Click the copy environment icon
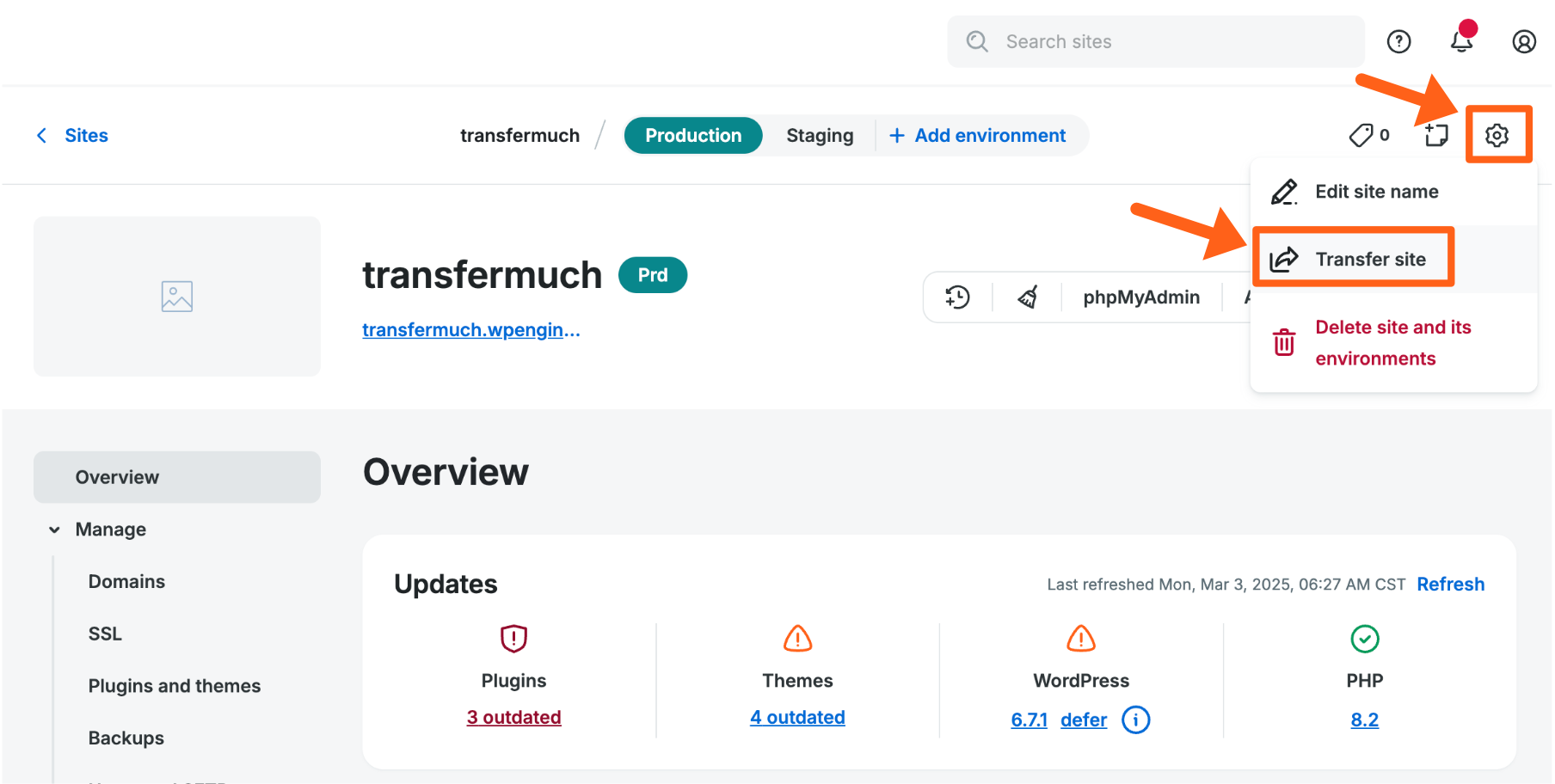 coord(1435,135)
